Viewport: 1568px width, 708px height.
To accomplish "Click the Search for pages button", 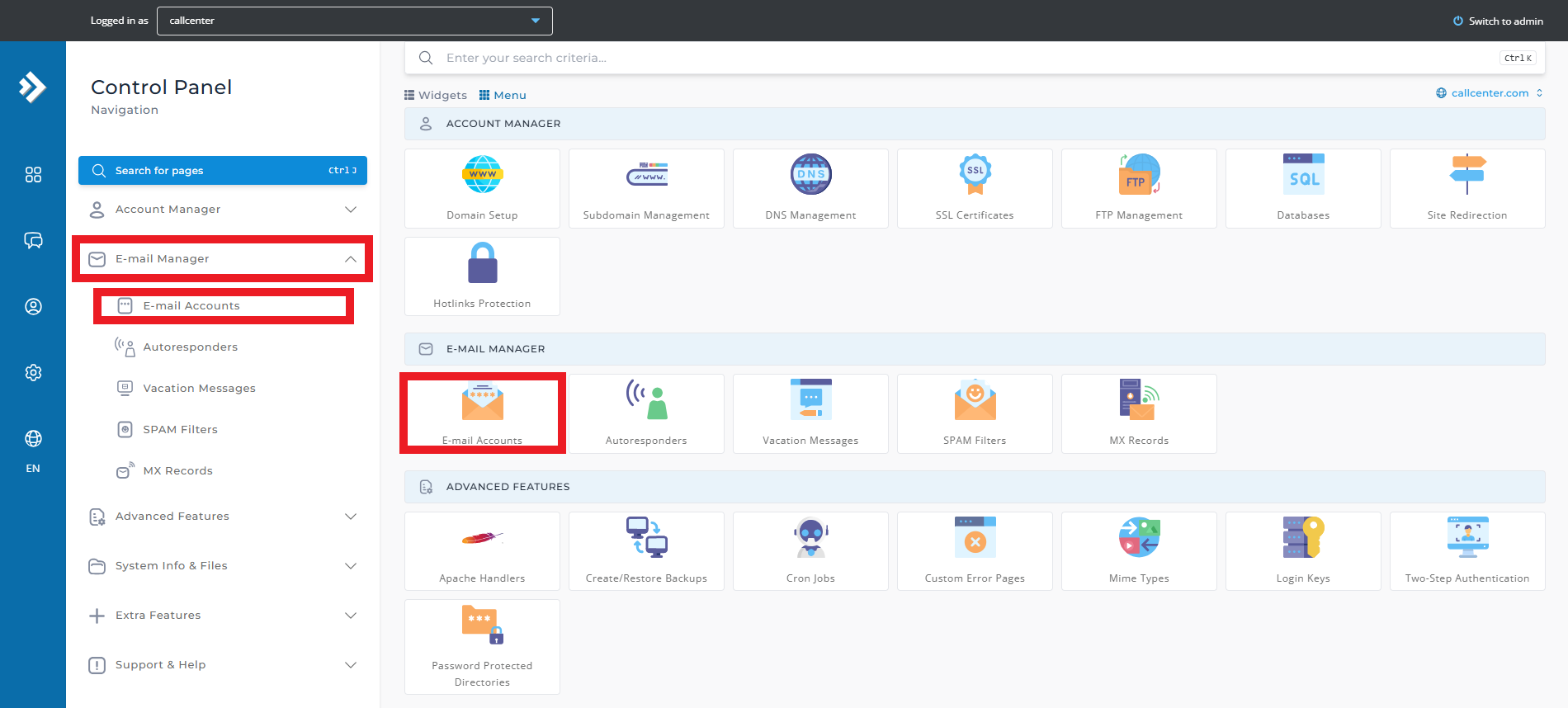I will [223, 171].
